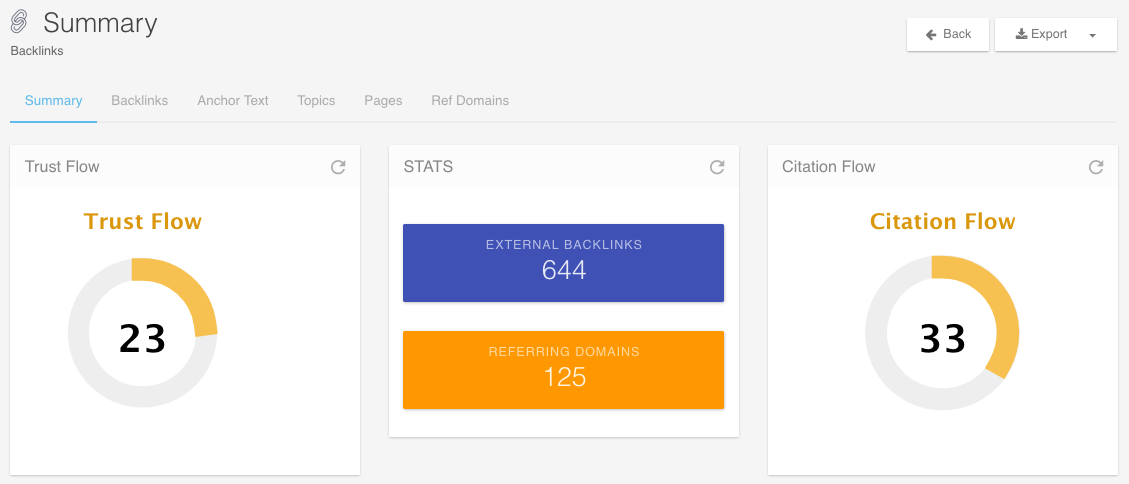This screenshot has height=484, width=1129.
Task: Open the Export dropdown caret
Action: pyautogui.click(x=1092, y=35)
